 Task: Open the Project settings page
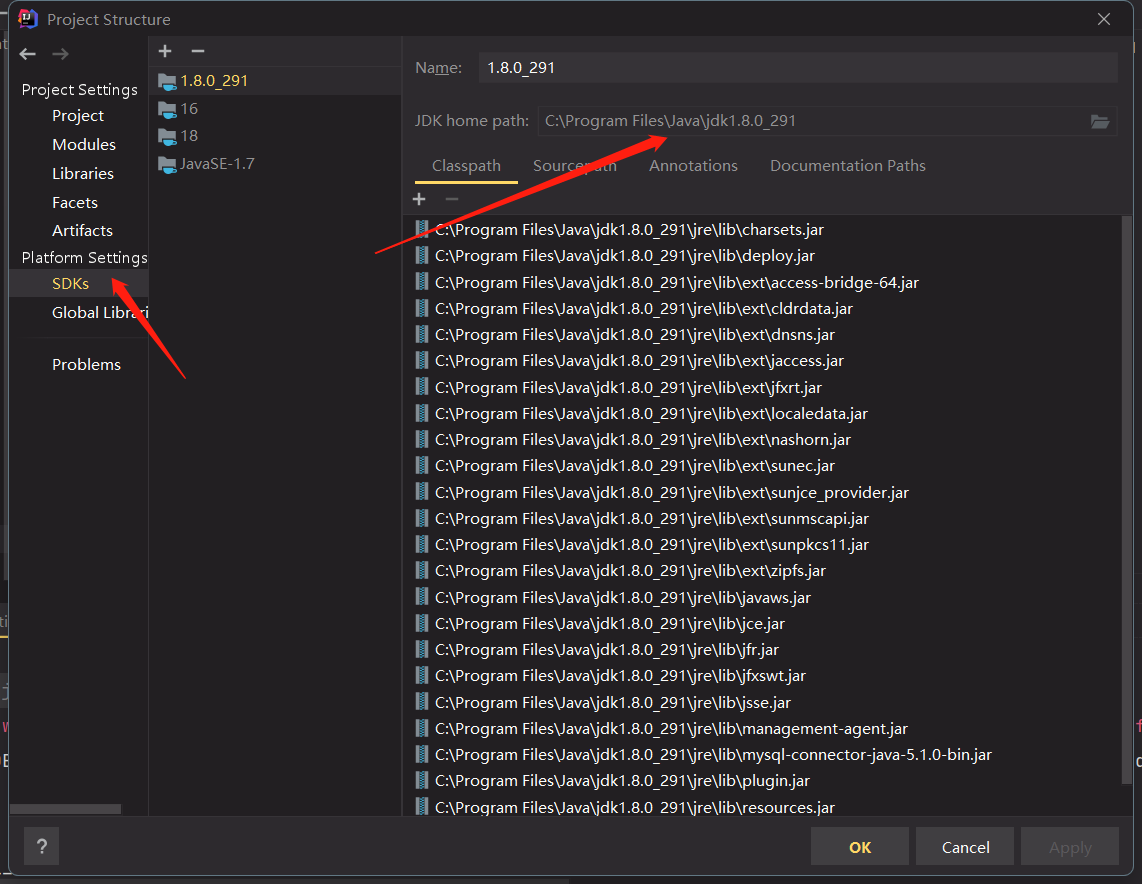(x=78, y=116)
